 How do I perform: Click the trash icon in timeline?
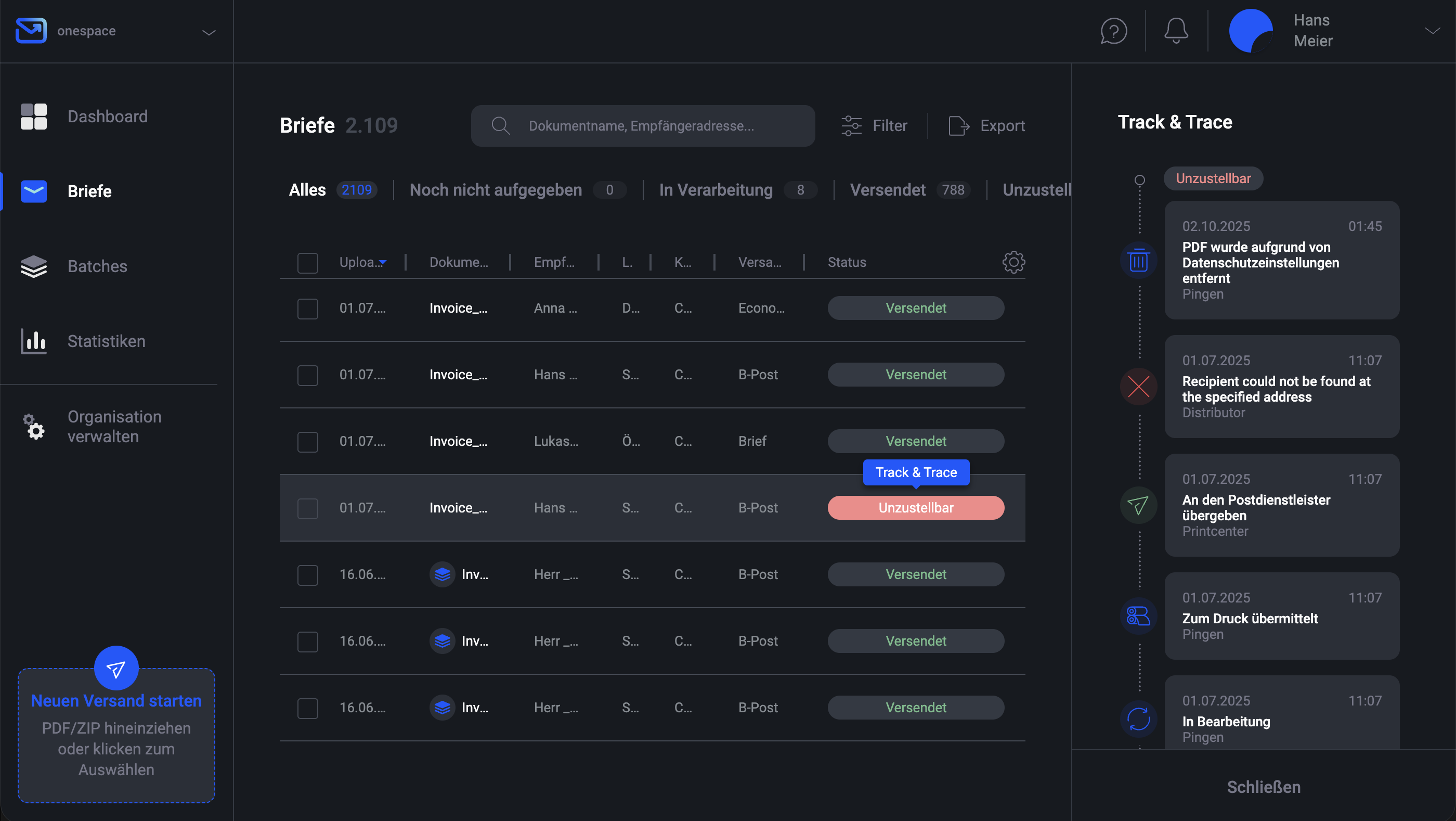[1138, 261]
